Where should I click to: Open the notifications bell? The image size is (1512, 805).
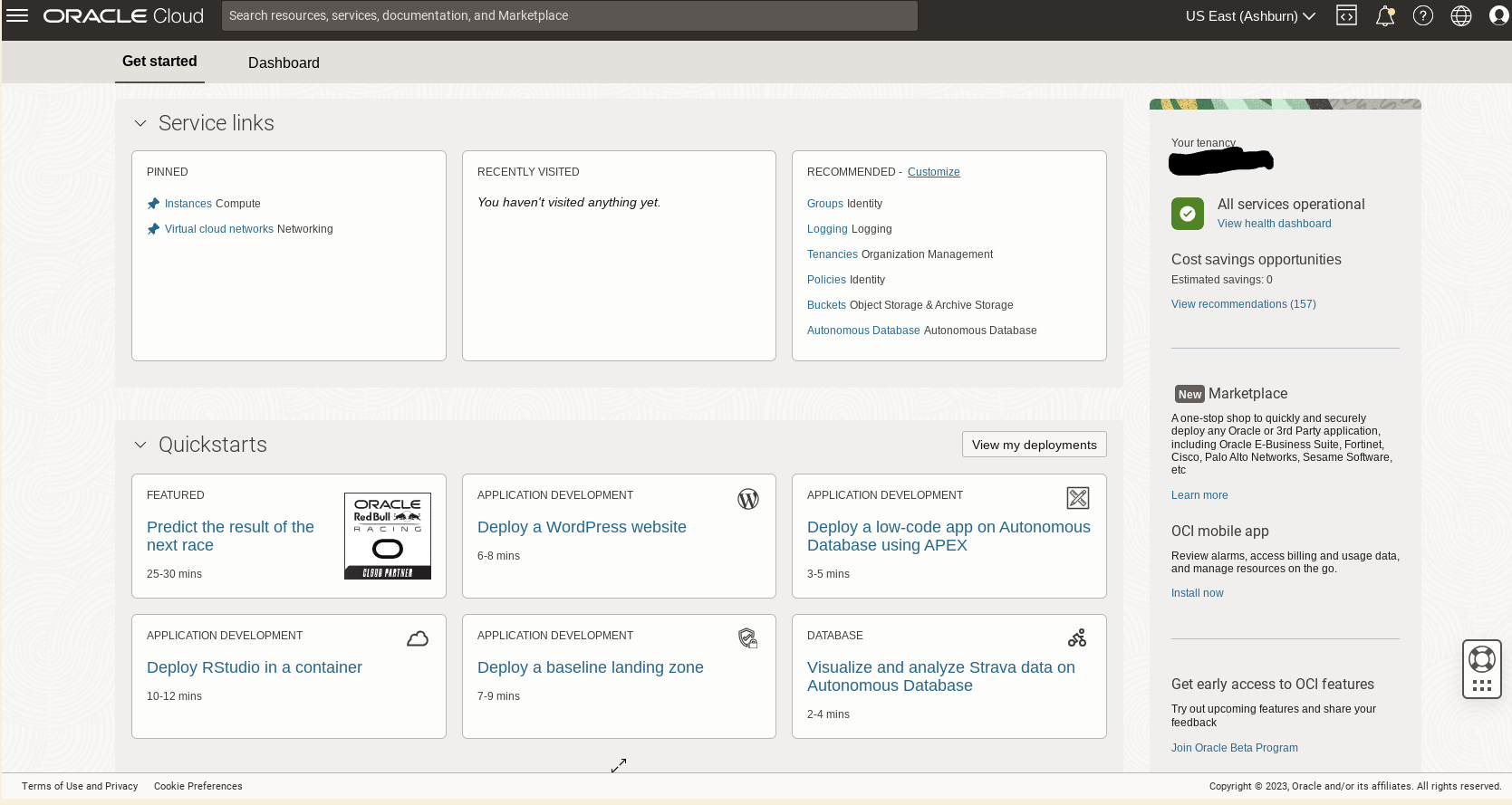pos(1385,15)
